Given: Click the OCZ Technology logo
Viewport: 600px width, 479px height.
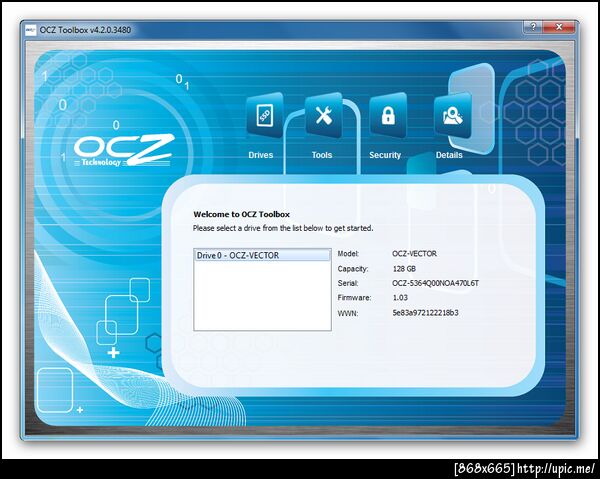Looking at the screenshot, I should 124,150.
